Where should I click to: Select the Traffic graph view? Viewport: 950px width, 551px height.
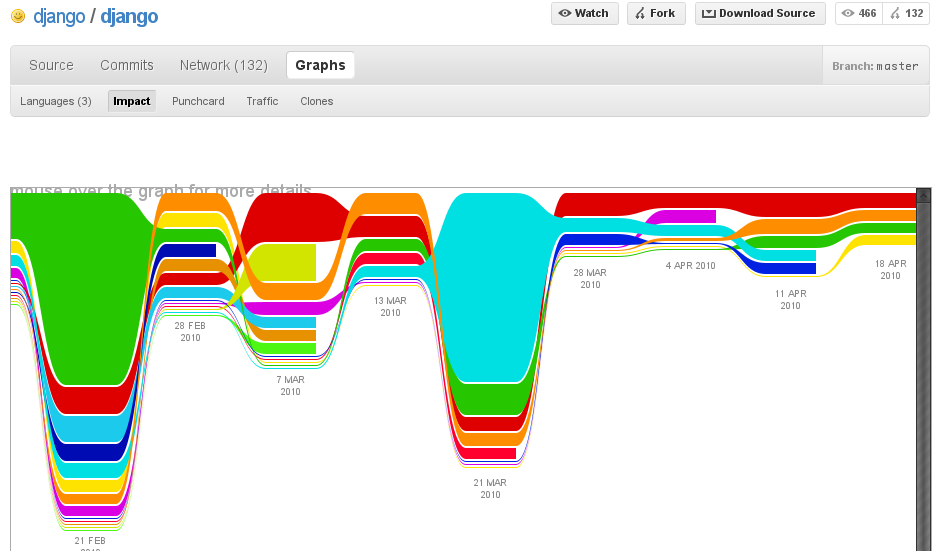[262, 101]
